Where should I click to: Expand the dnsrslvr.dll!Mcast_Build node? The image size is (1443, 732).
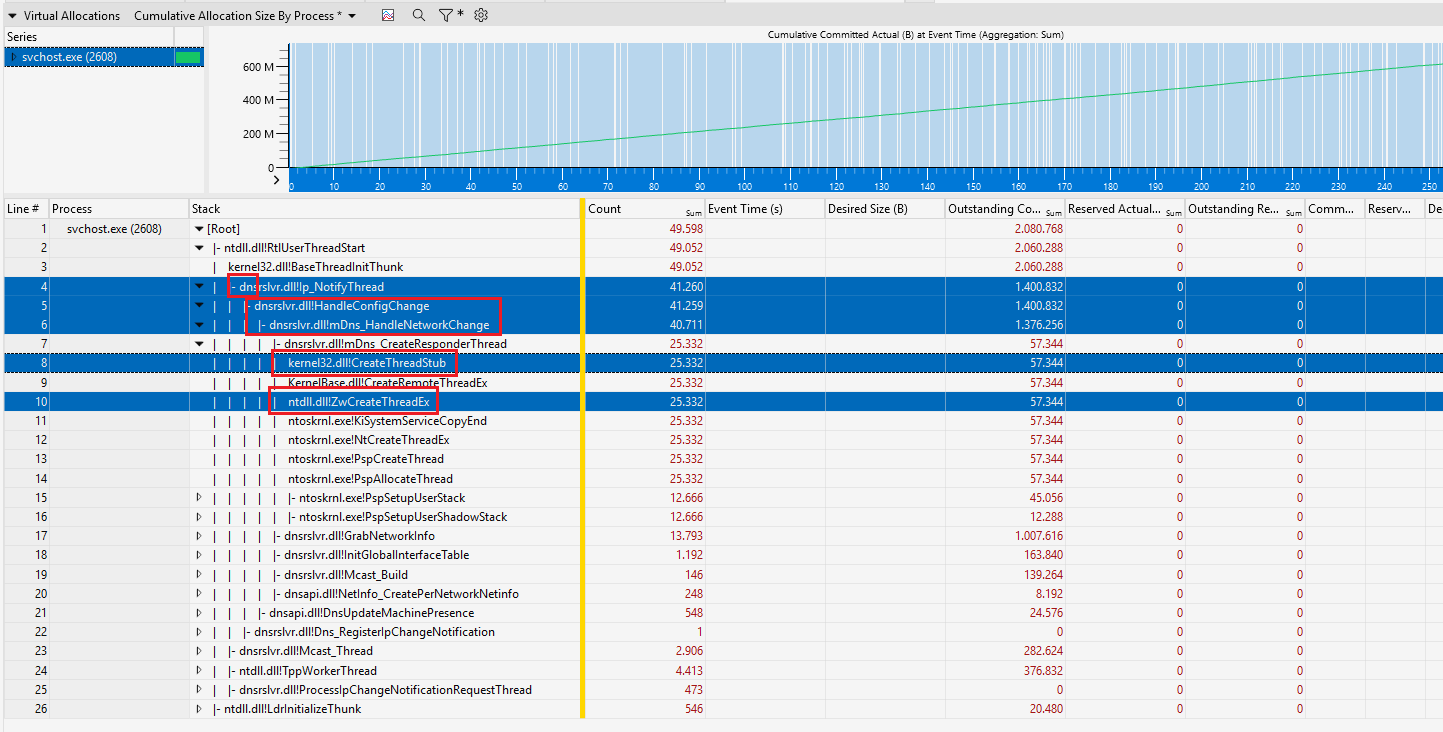[x=199, y=575]
